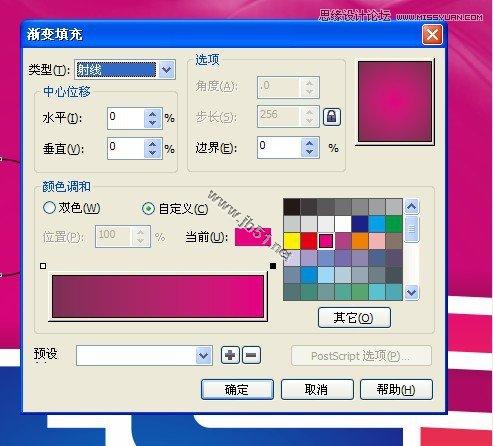
Task: Open the 预设 preset dropdown
Action: pos(204,356)
